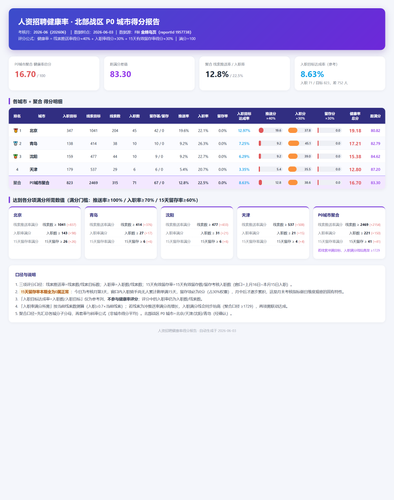This screenshot has height=500, width=394.
Task: Click 北京 orange onboarding score bar
Action: click(x=293, y=130)
